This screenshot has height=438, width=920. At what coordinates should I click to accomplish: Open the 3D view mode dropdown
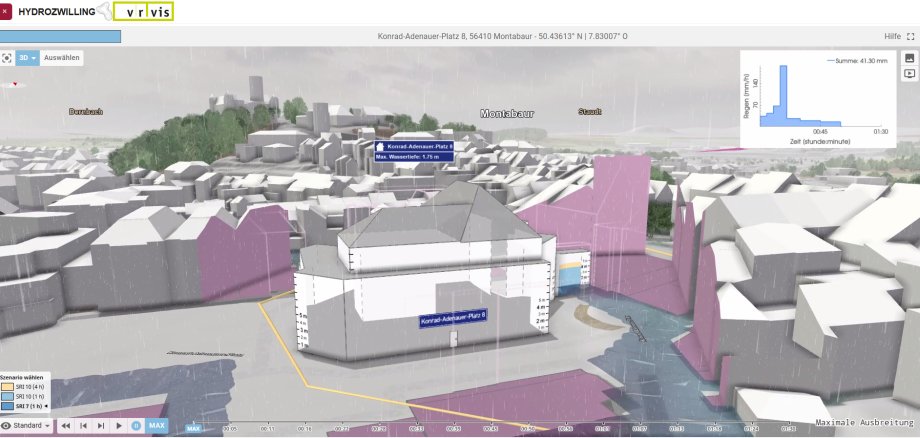click(x=28, y=58)
